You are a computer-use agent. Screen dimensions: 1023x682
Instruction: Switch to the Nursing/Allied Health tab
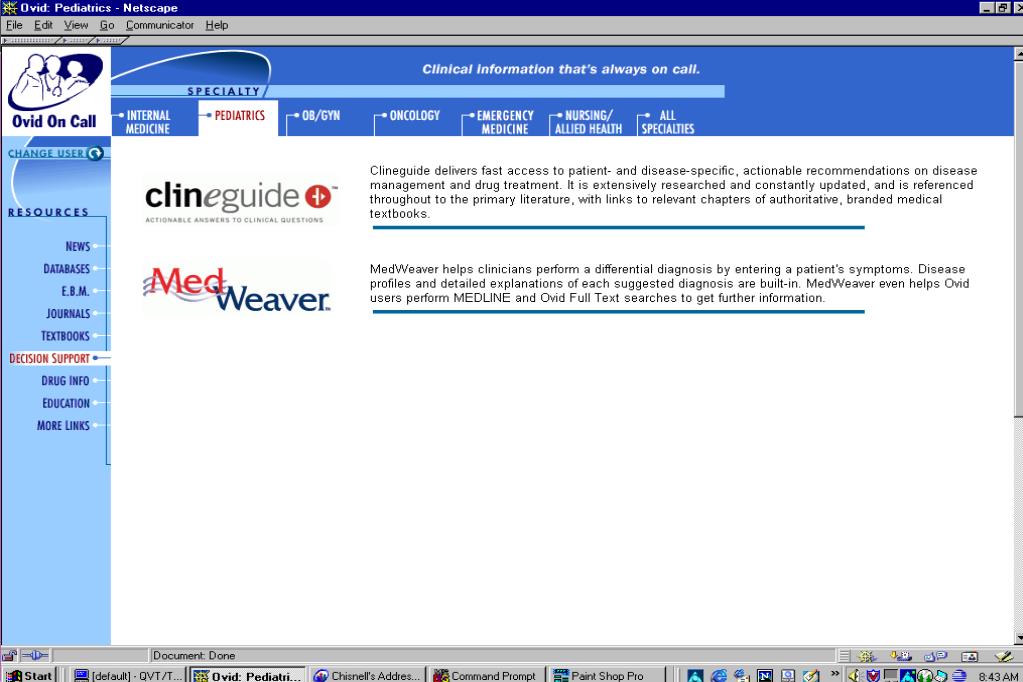587,122
